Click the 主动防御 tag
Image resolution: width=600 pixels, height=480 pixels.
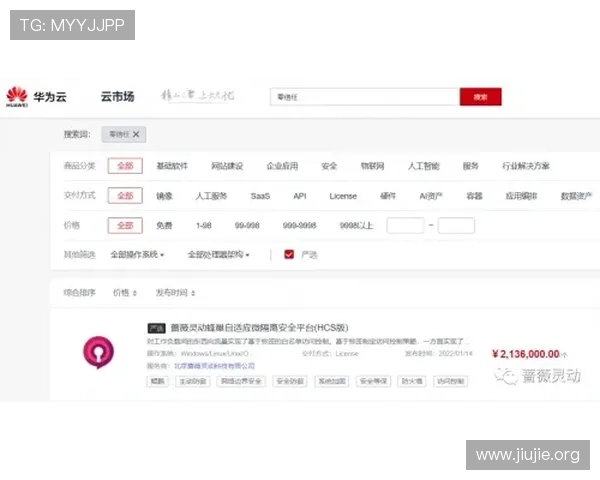(x=192, y=381)
